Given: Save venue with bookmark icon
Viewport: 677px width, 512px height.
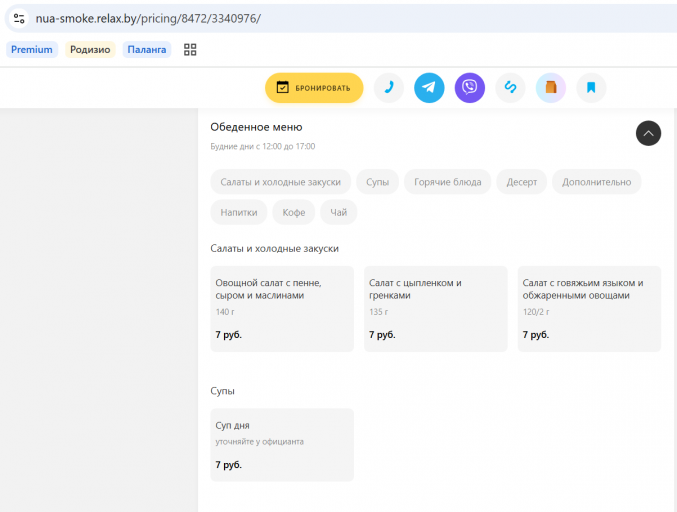Looking at the screenshot, I should (x=591, y=88).
